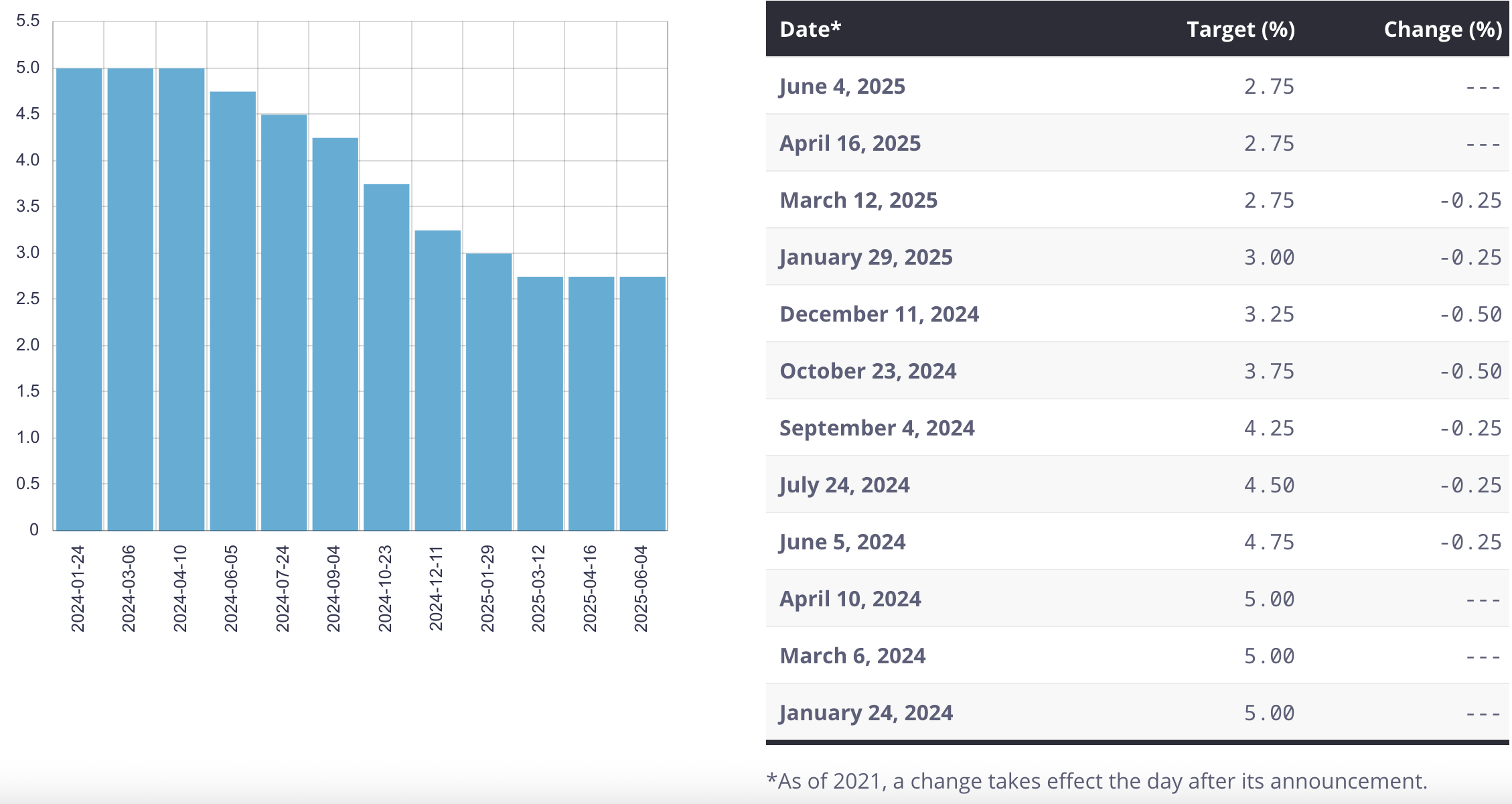Click the 2025-06-04 chart bar
The width and height of the screenshot is (1512, 804).
click(642, 403)
